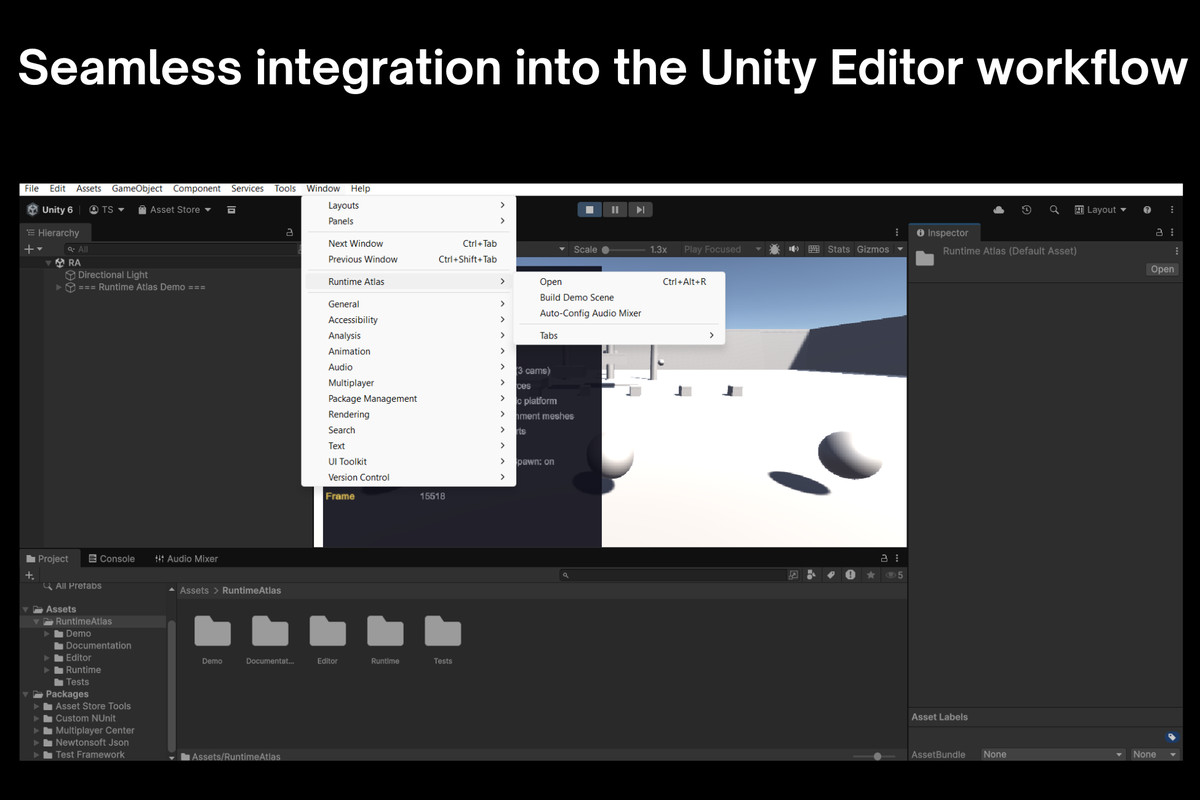Click the error pause exclamation icon in Project
This screenshot has height=800, width=1200.
850,575
